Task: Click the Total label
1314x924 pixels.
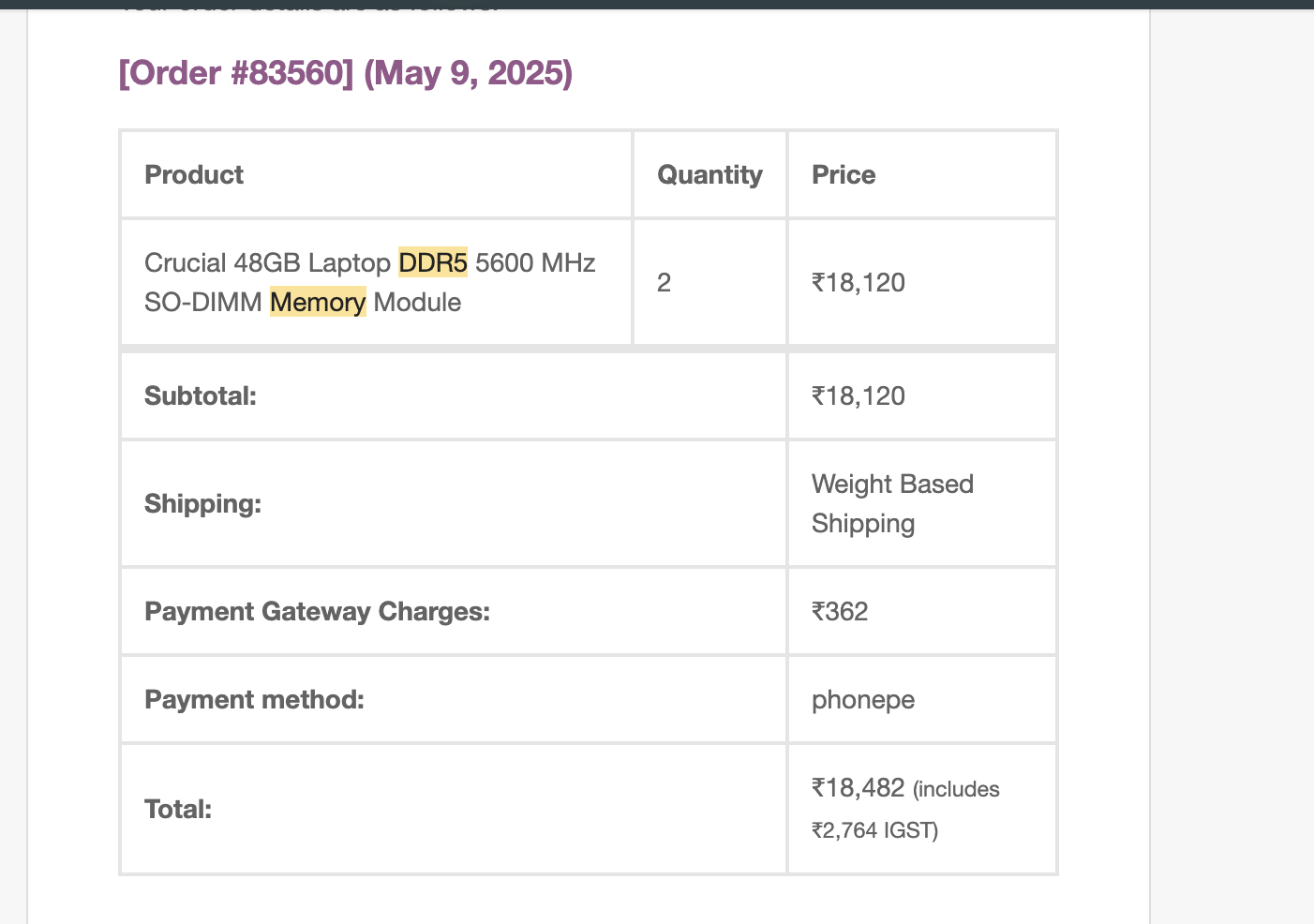Action: 178,810
